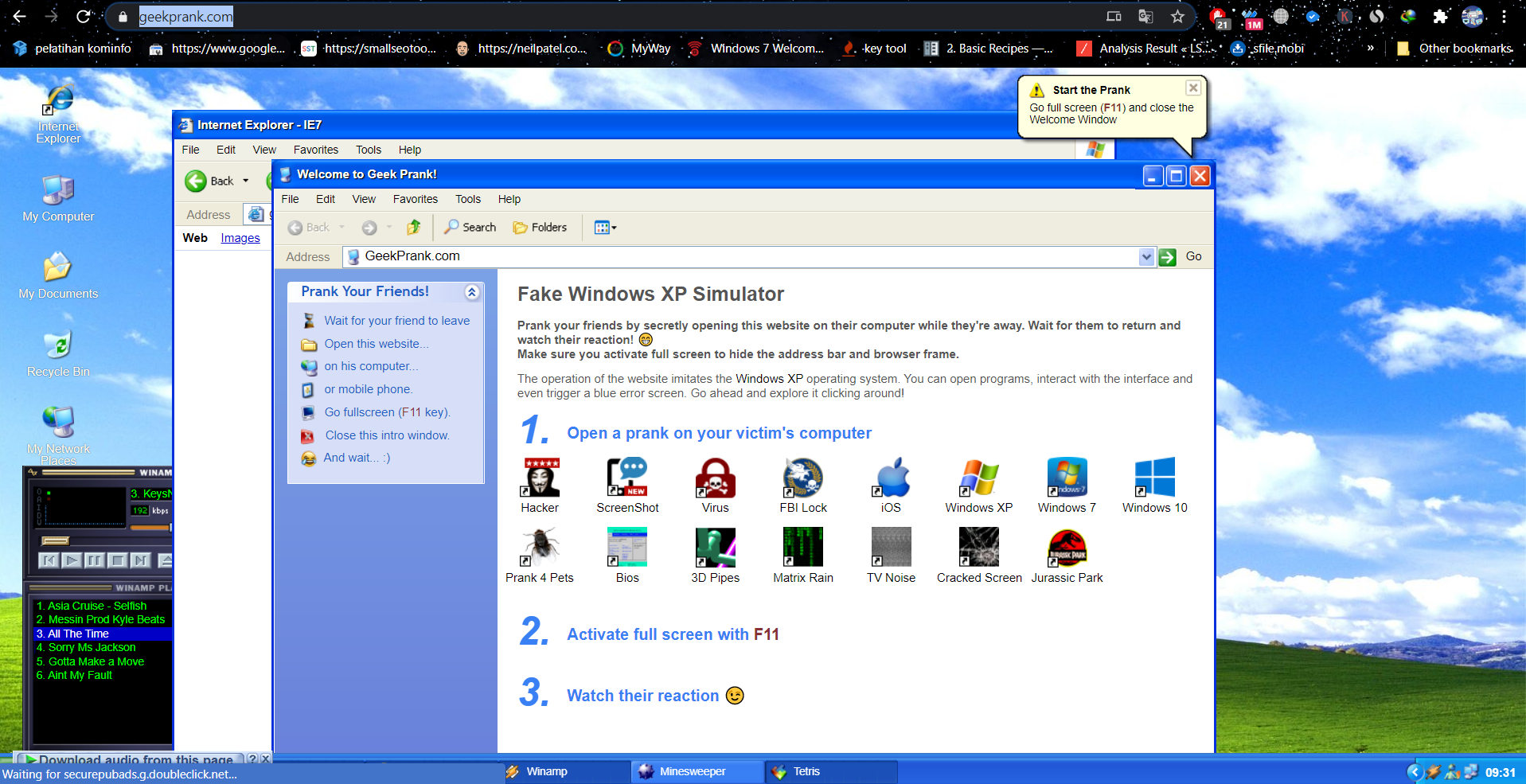
Task: Click the GeekPrank.com address field
Action: point(750,256)
